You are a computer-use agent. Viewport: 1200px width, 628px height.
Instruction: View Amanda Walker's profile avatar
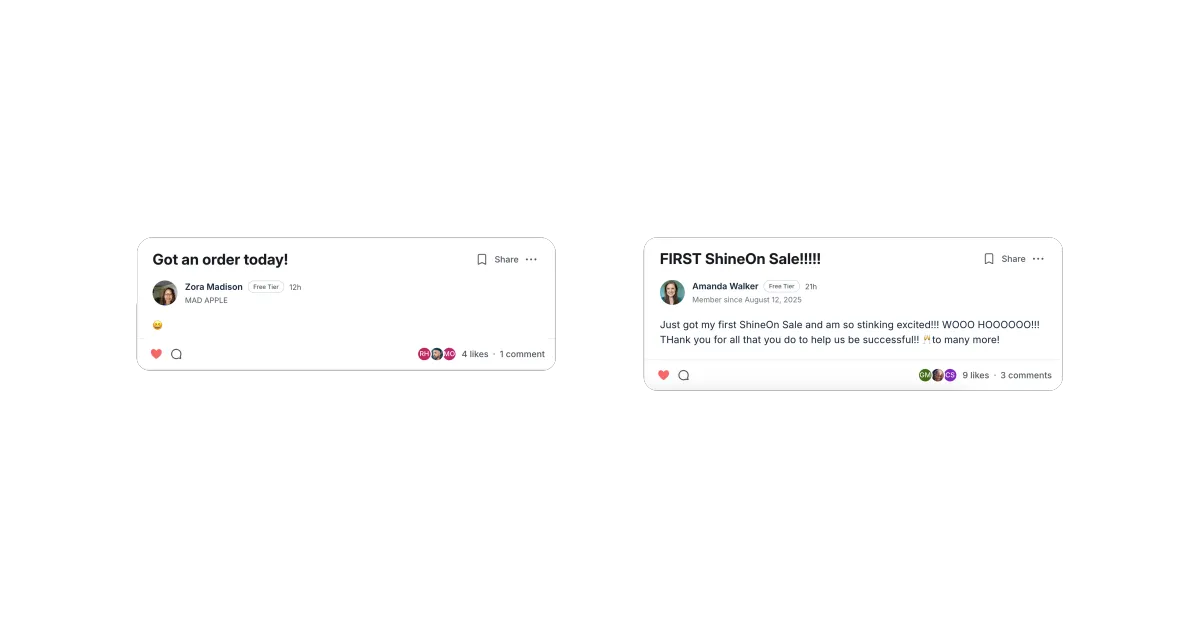[x=672, y=292]
